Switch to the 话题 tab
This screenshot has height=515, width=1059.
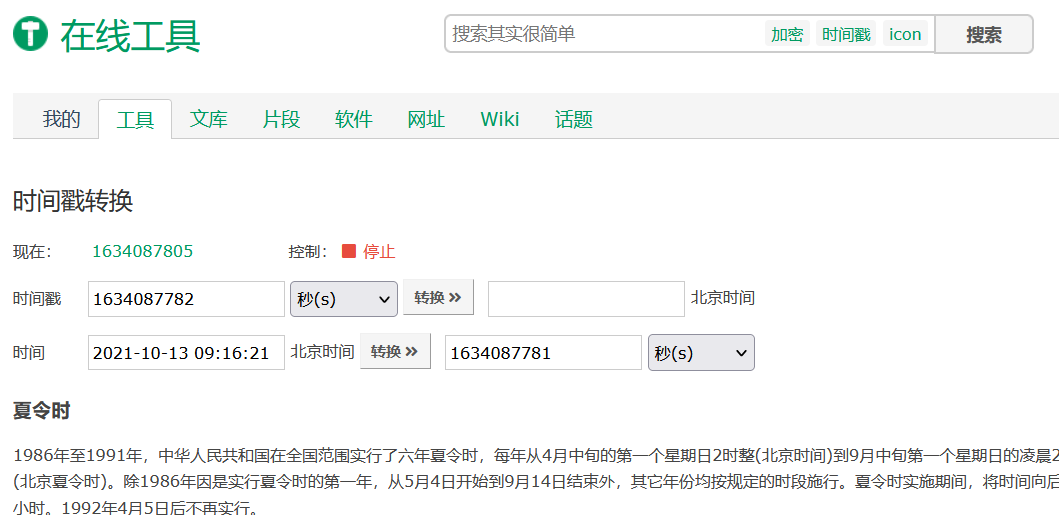click(x=573, y=119)
